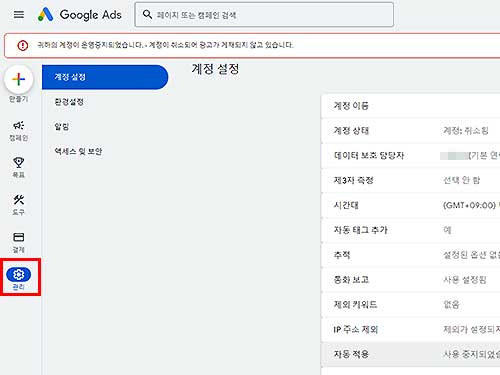Click the 계정 설정 page heading
This screenshot has width=500, height=375.
[x=215, y=69]
